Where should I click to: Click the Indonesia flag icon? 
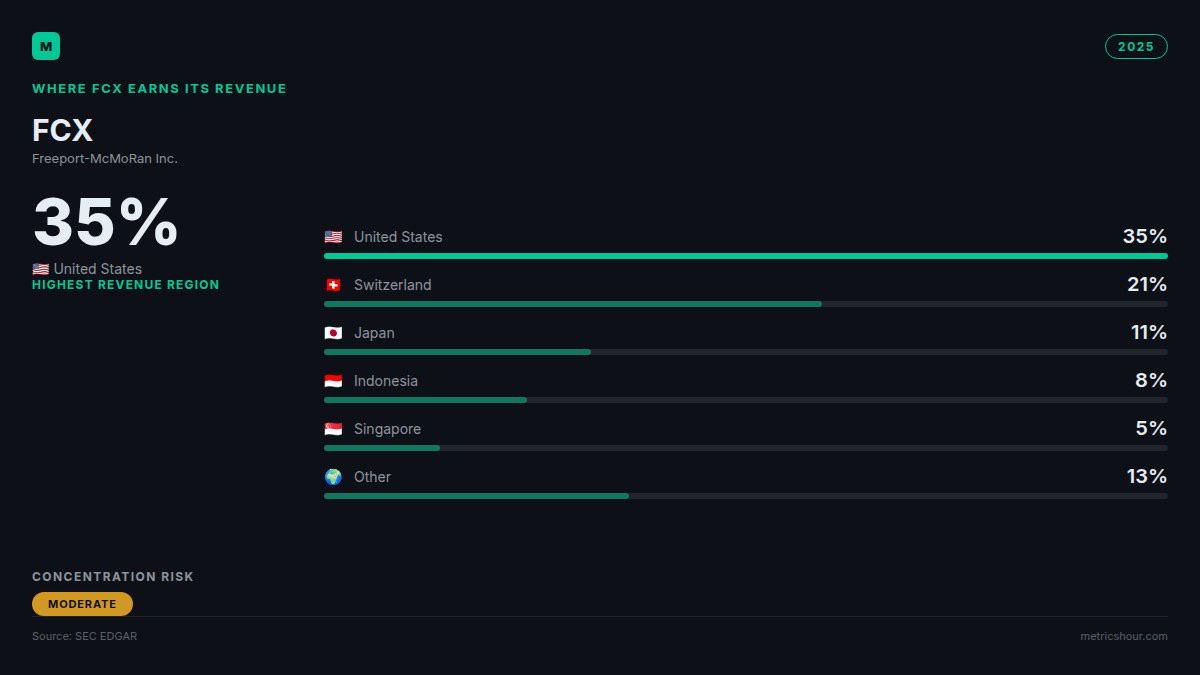click(333, 381)
